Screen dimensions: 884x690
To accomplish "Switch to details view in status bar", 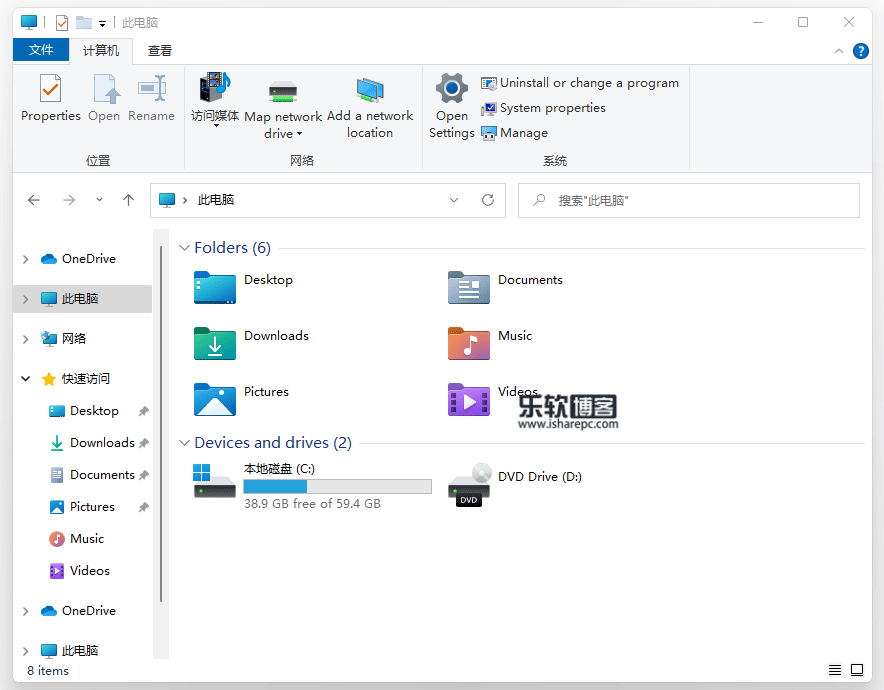I will coord(835,670).
